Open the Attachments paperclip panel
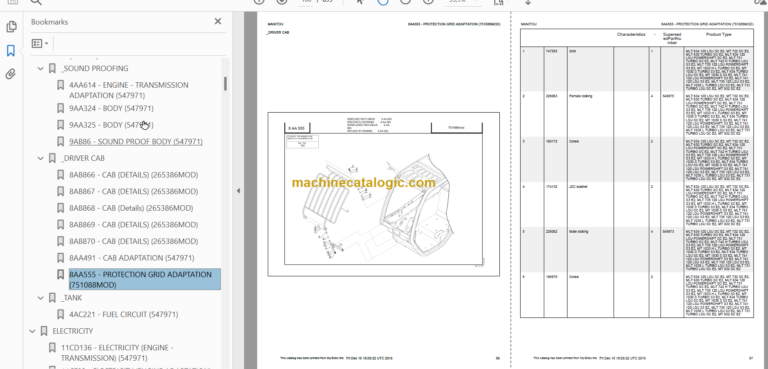768x369 pixels. 11,74
